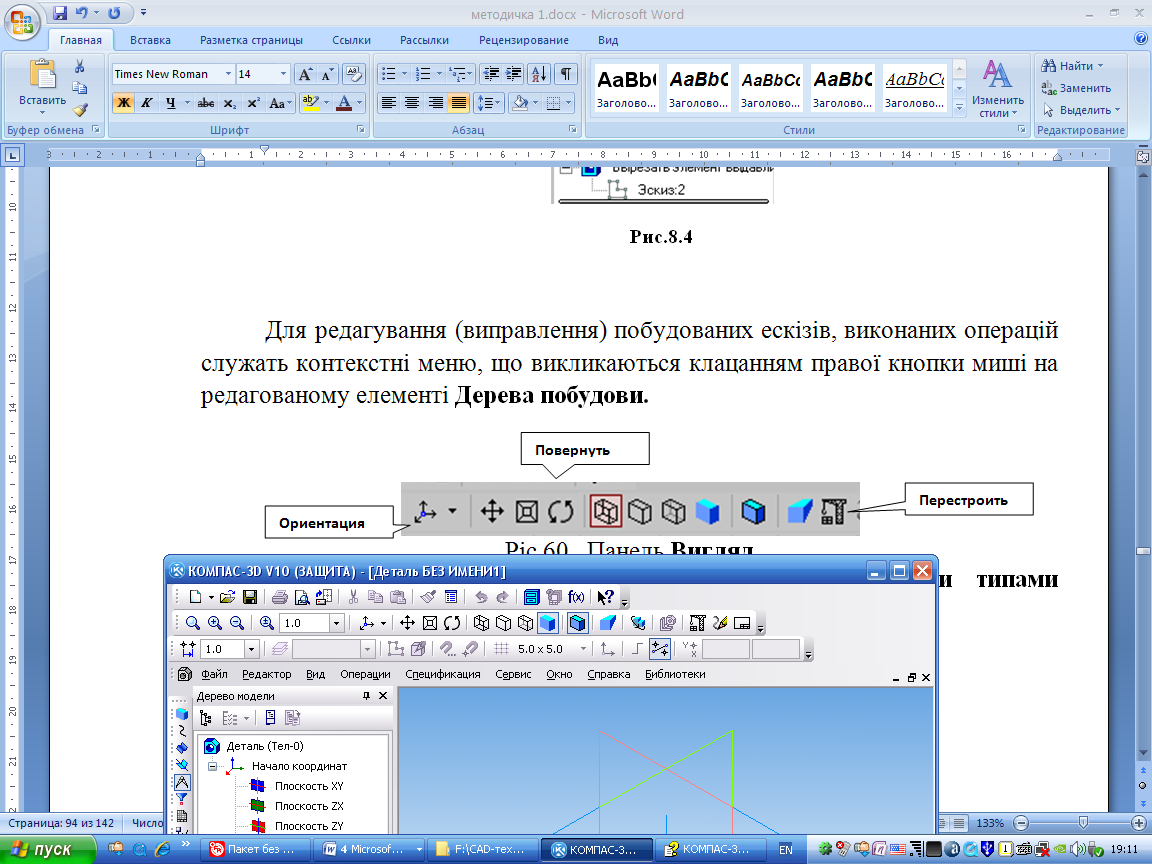Click Zoom In magnifier in KOMPAS-3D view toolbar
Screen dimensions: 1152x864
coord(215,623)
